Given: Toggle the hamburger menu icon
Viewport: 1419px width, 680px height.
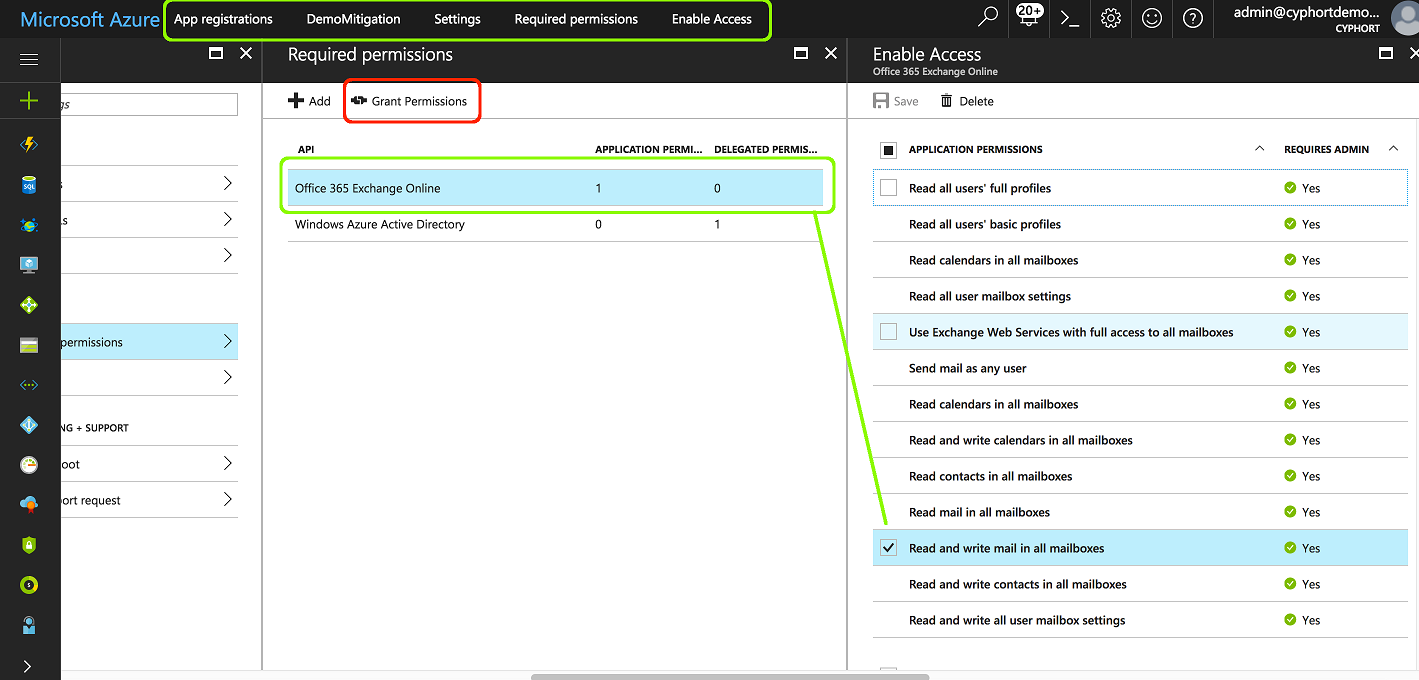Looking at the screenshot, I should pyautogui.click(x=29, y=60).
